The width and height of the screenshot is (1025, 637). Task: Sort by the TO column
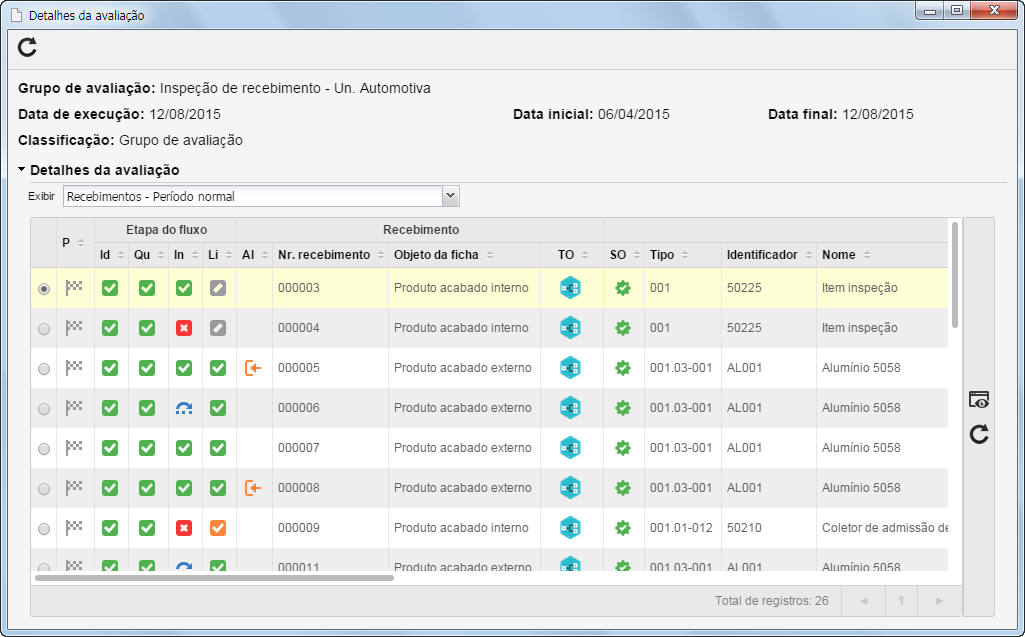[x=585, y=255]
